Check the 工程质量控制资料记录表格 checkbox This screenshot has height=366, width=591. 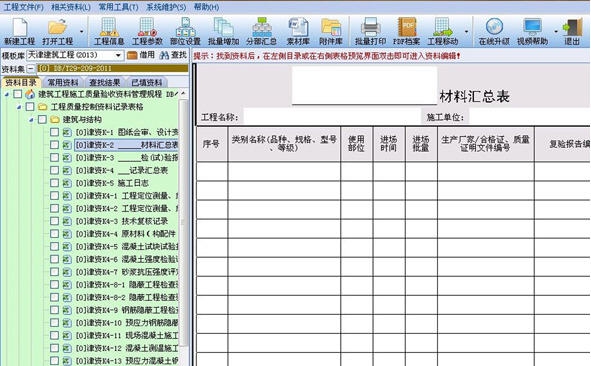[x=30, y=107]
